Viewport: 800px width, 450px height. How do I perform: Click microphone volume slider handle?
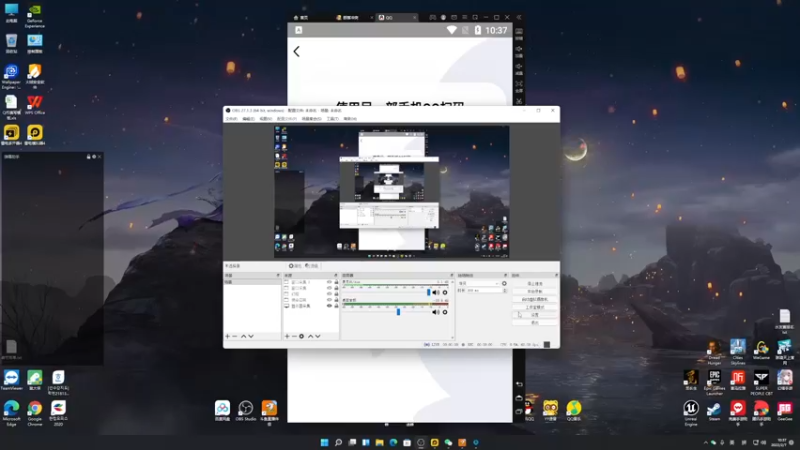[429, 292]
